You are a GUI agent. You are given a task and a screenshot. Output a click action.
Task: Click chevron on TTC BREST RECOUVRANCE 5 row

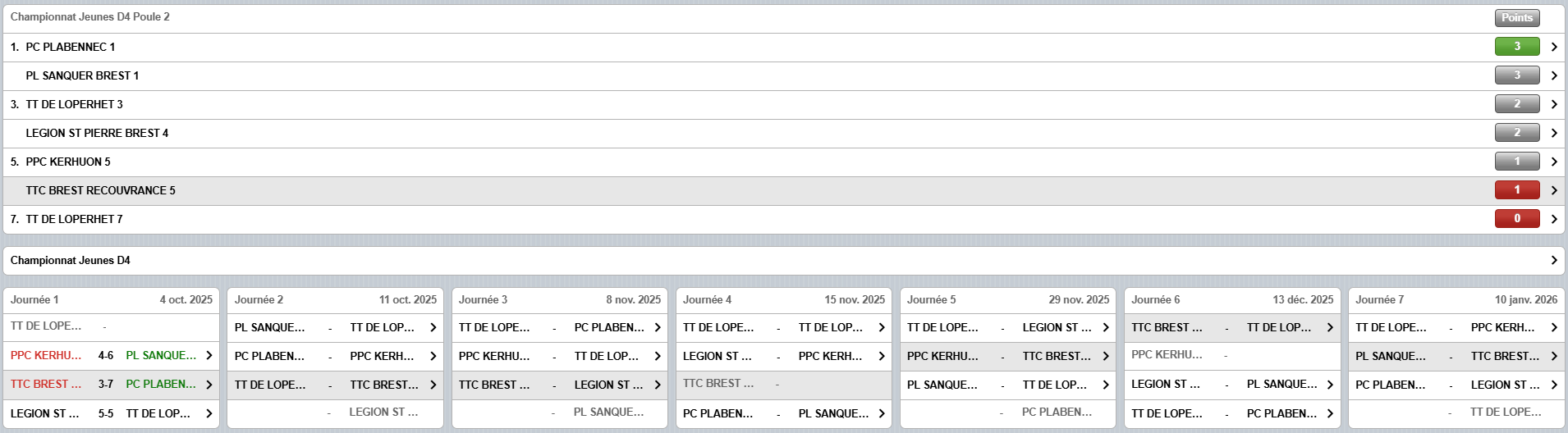(1553, 190)
